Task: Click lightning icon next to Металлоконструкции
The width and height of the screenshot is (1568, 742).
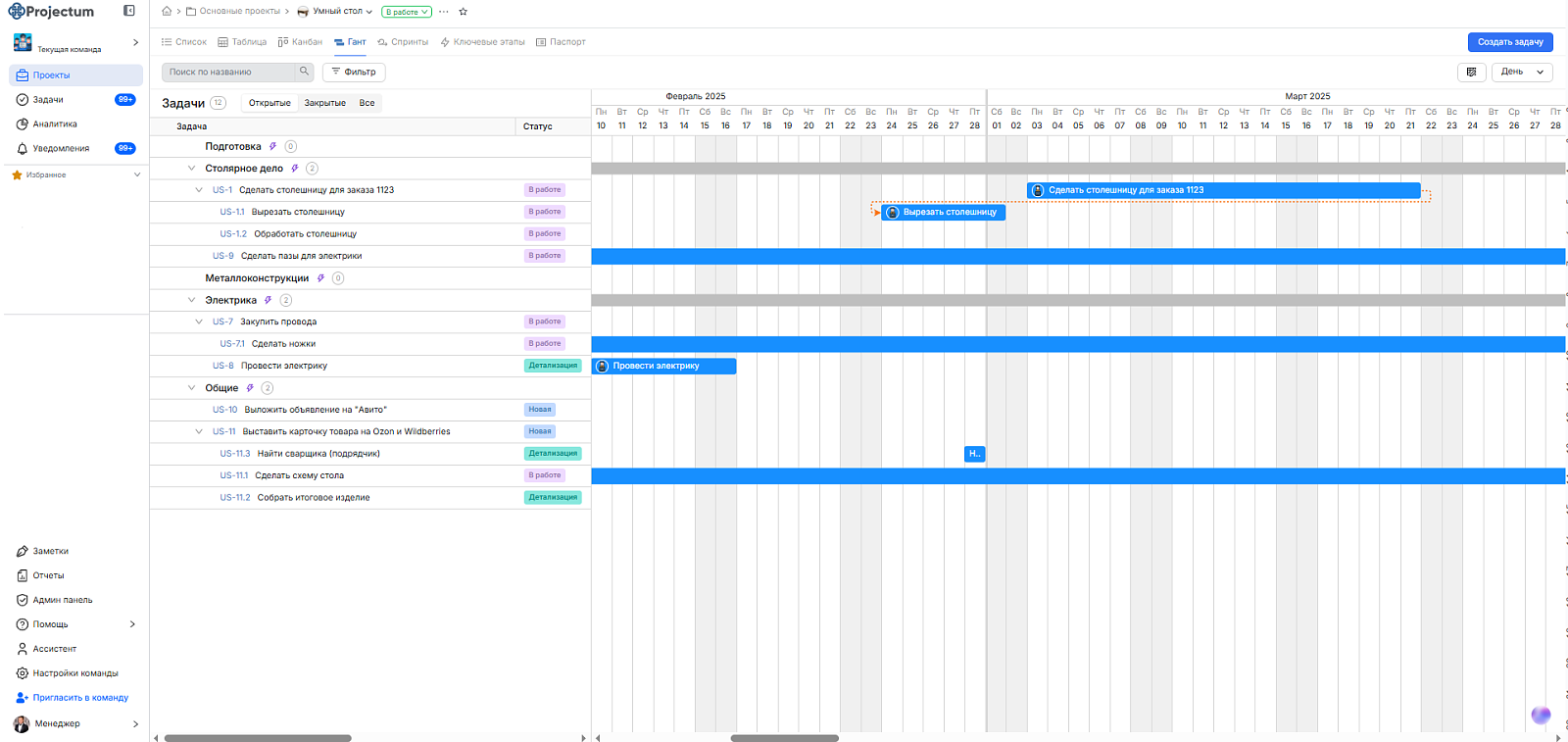Action: click(320, 278)
